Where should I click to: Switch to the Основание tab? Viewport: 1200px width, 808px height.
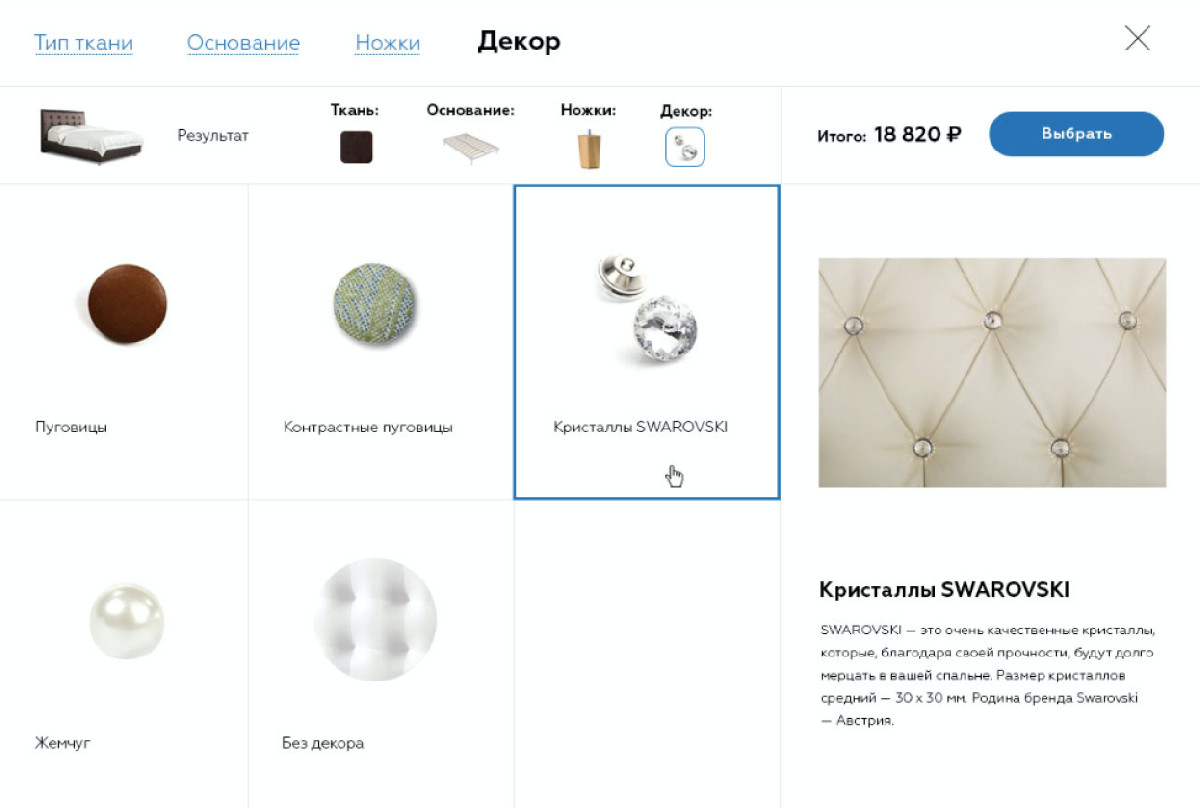pos(243,43)
